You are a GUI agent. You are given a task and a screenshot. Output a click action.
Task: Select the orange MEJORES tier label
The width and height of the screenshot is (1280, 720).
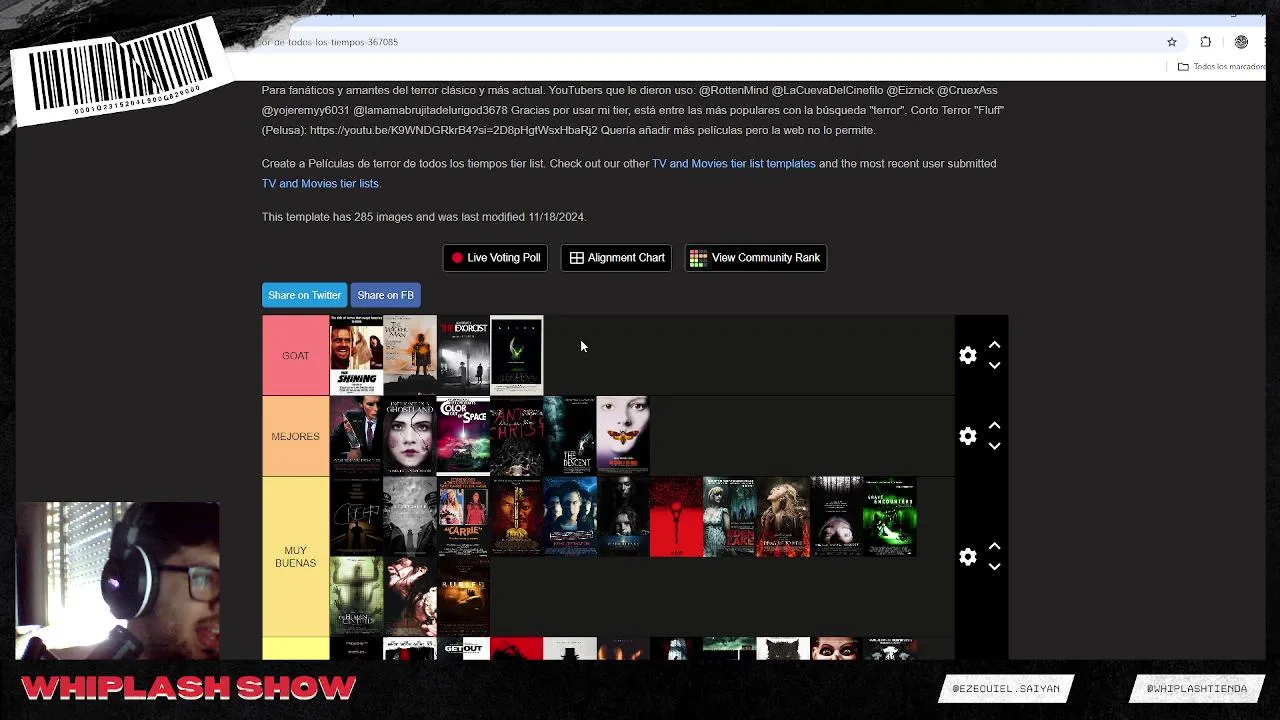[x=295, y=436]
